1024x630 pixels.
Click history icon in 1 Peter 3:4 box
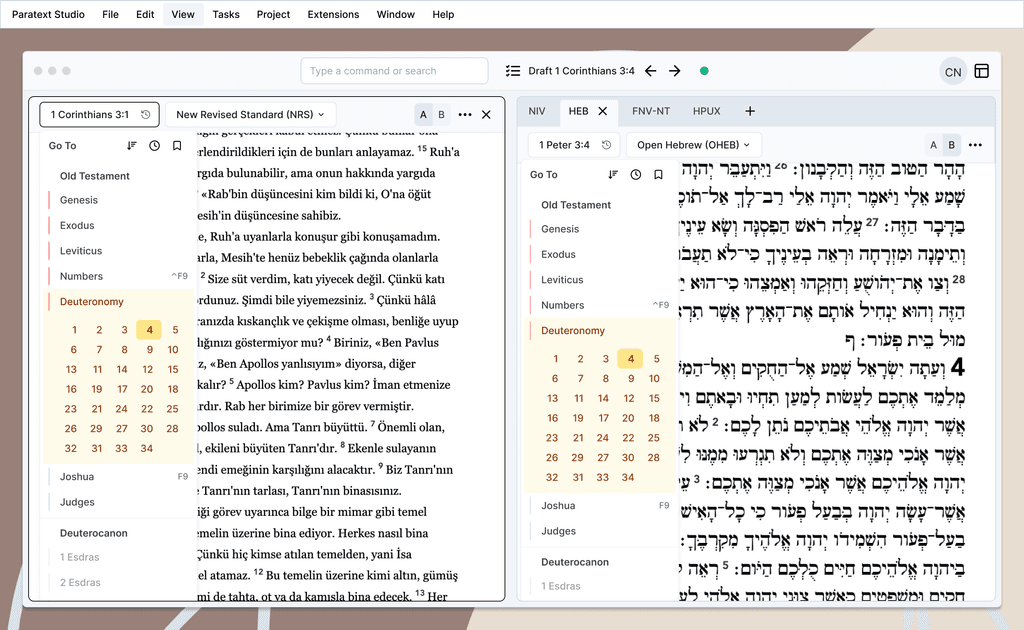pyautogui.click(x=606, y=145)
